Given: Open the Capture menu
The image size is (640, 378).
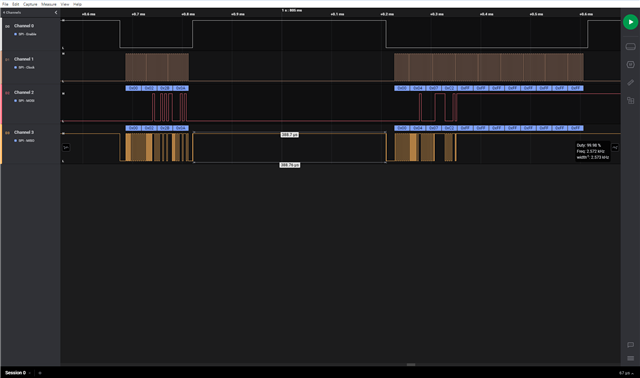Looking at the screenshot, I should pos(30,4).
